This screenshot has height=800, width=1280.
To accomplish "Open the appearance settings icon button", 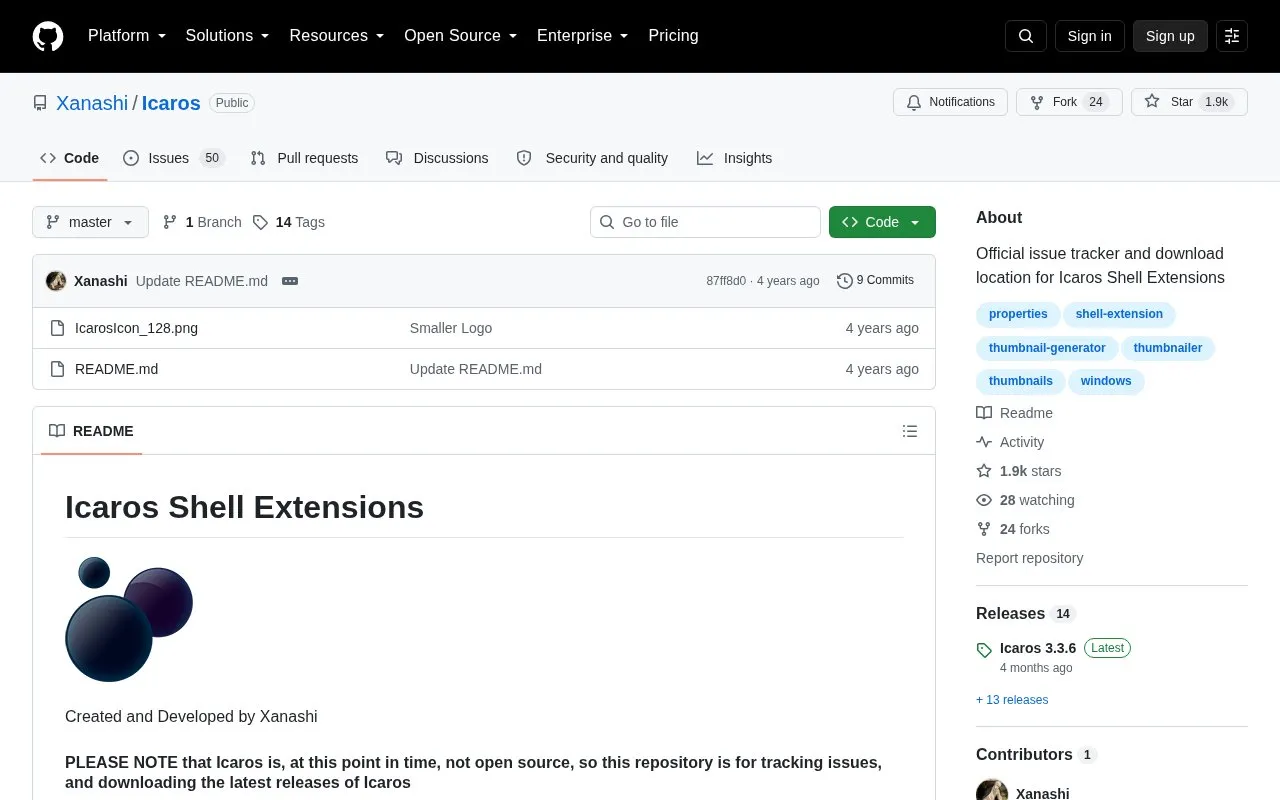I will [x=1232, y=36].
